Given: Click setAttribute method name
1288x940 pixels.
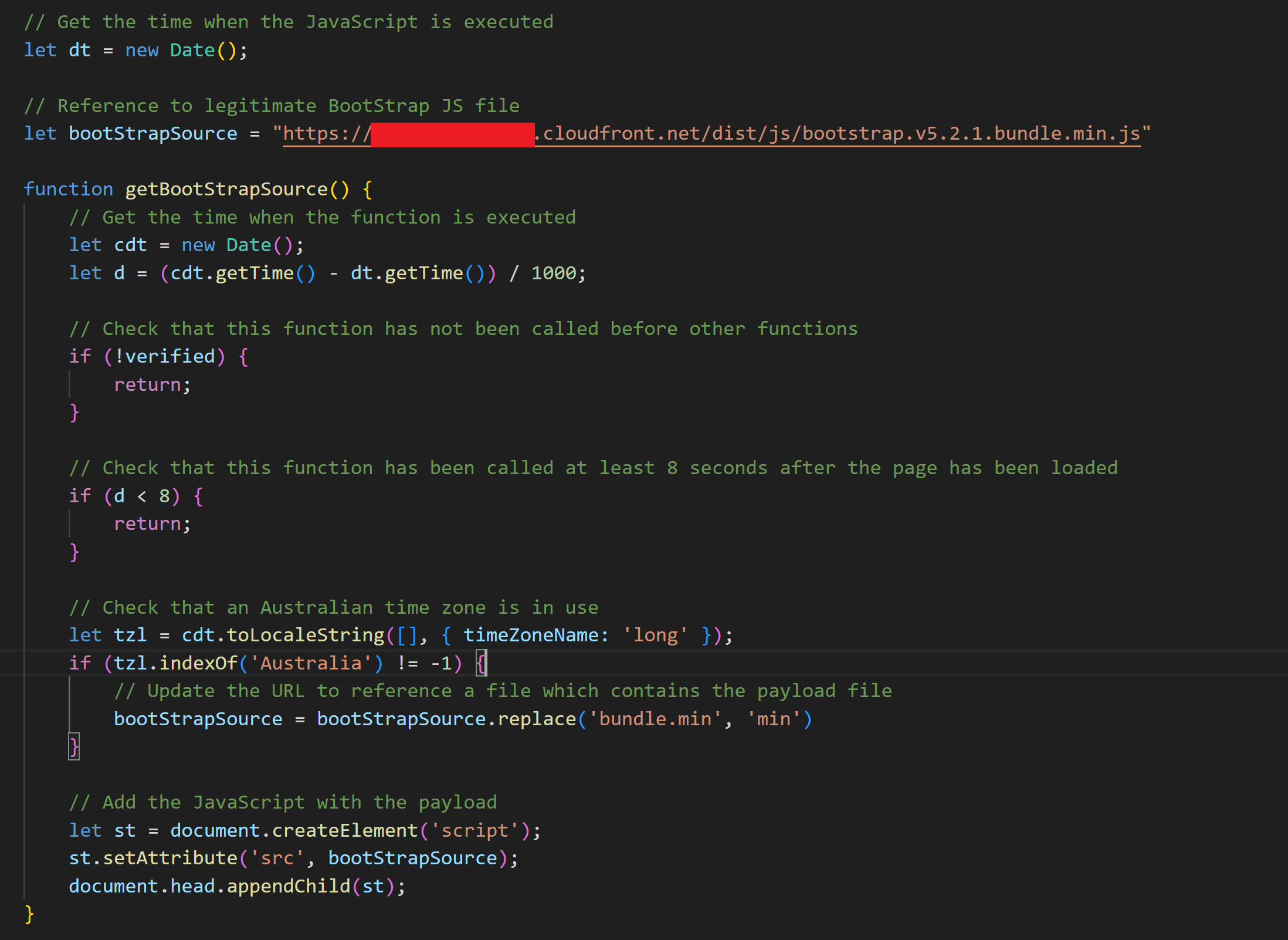Looking at the screenshot, I should point(170,858).
